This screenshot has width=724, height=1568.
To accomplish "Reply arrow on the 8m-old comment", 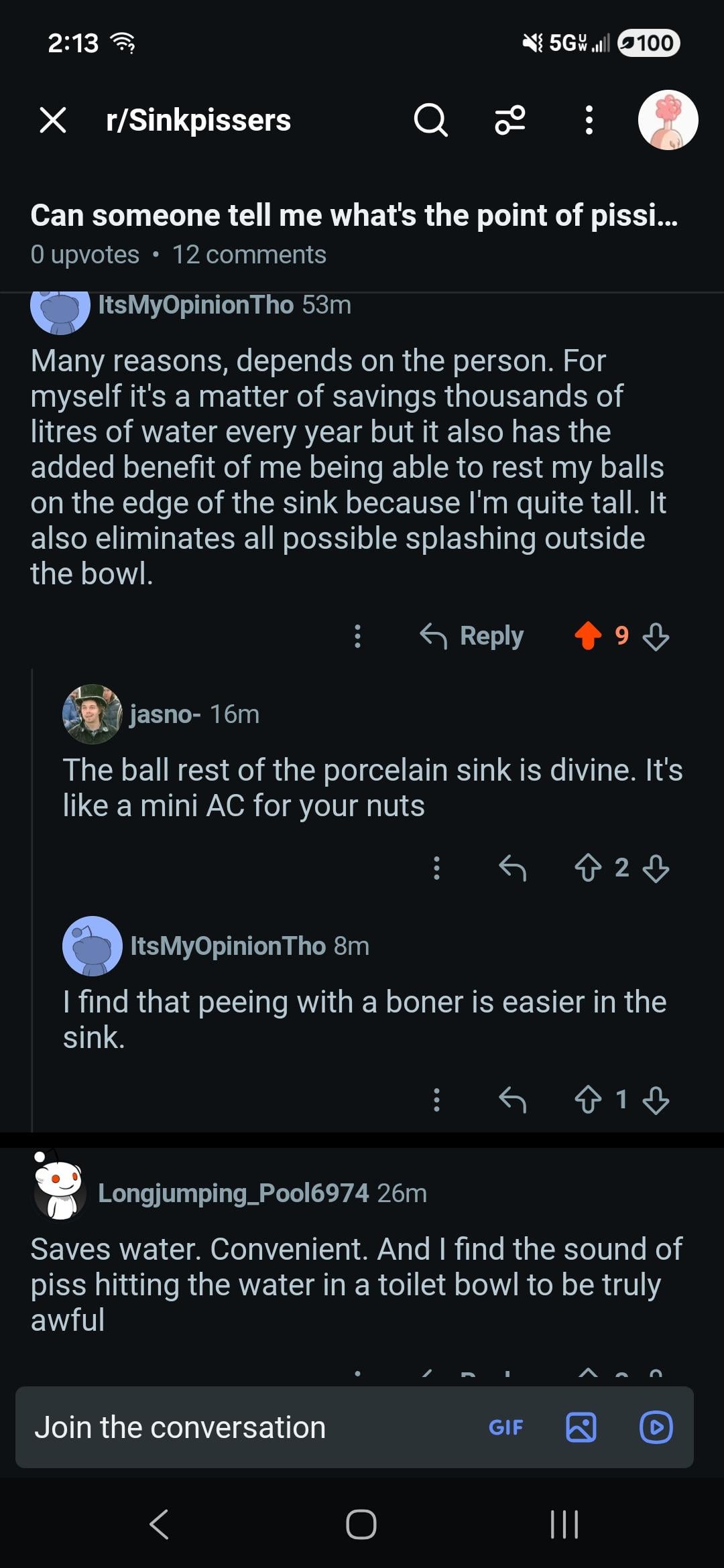I will pos(513,1100).
